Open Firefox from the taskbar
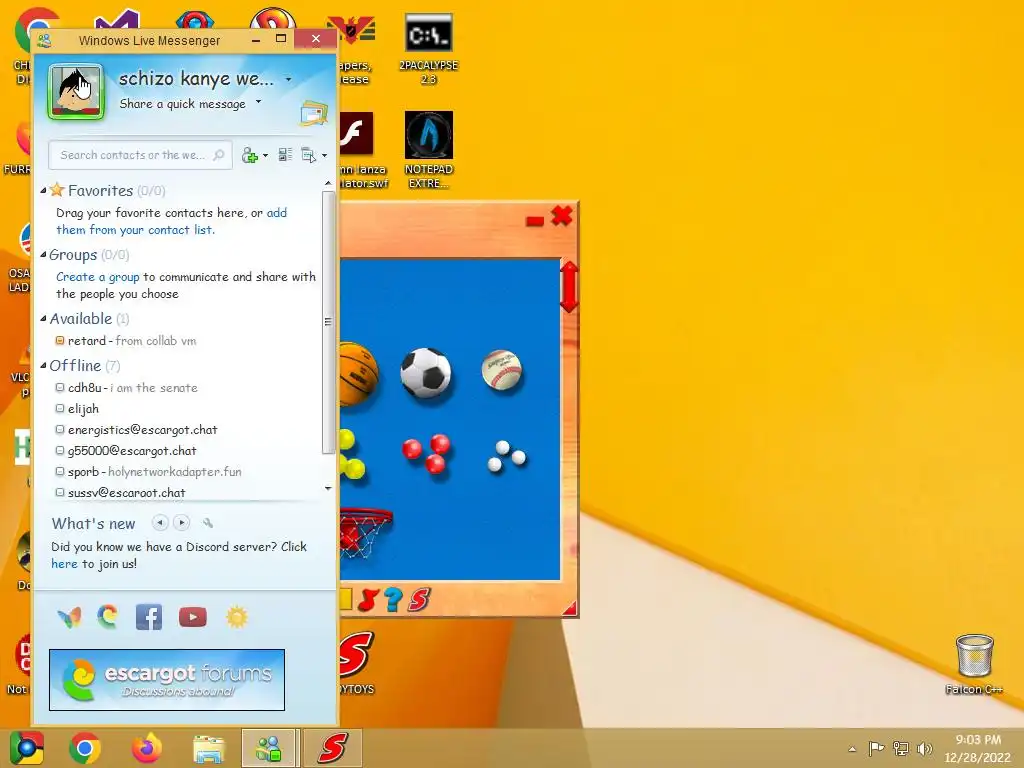 click(147, 748)
